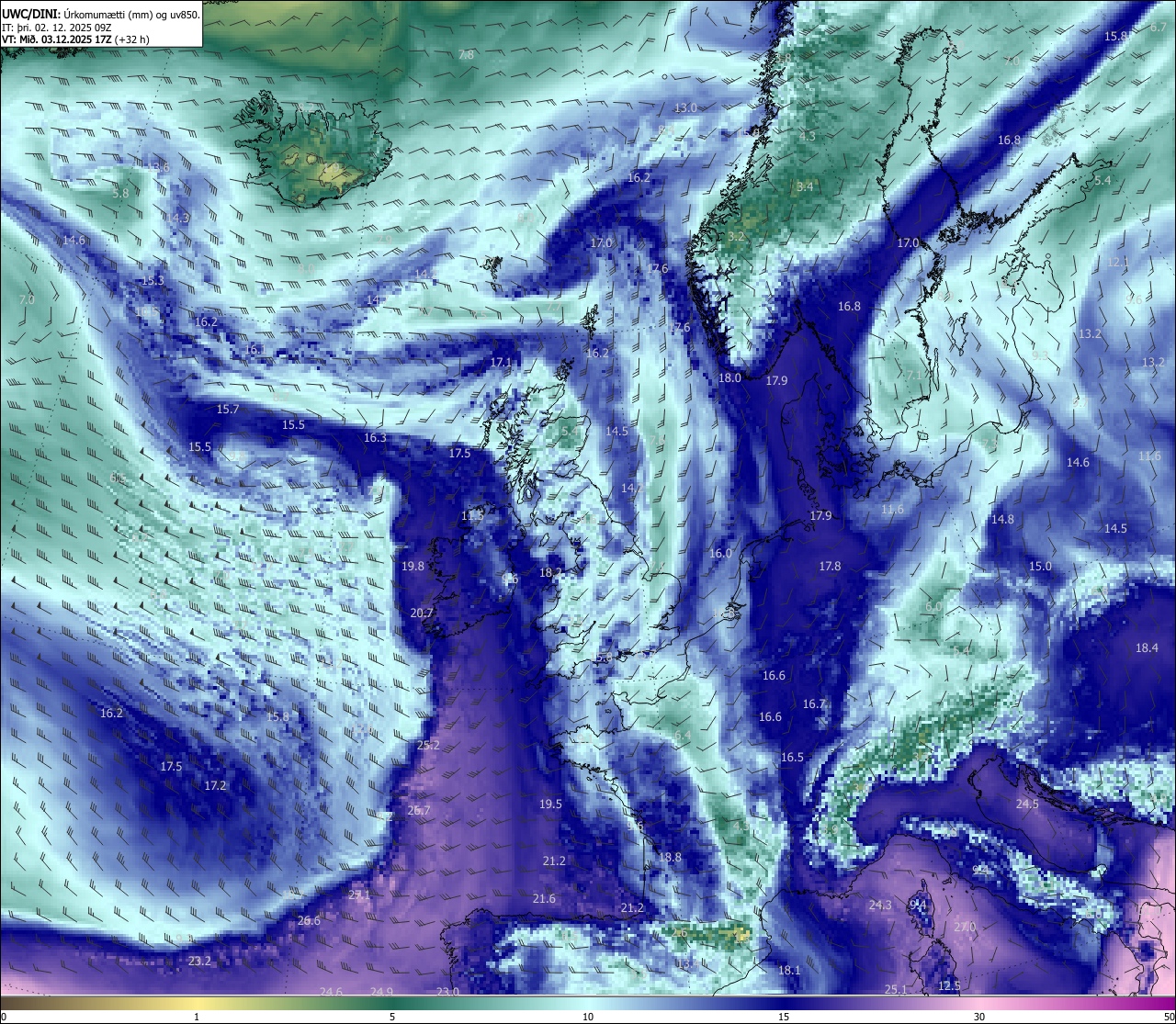Click the color scale label 50

[1168, 1016]
